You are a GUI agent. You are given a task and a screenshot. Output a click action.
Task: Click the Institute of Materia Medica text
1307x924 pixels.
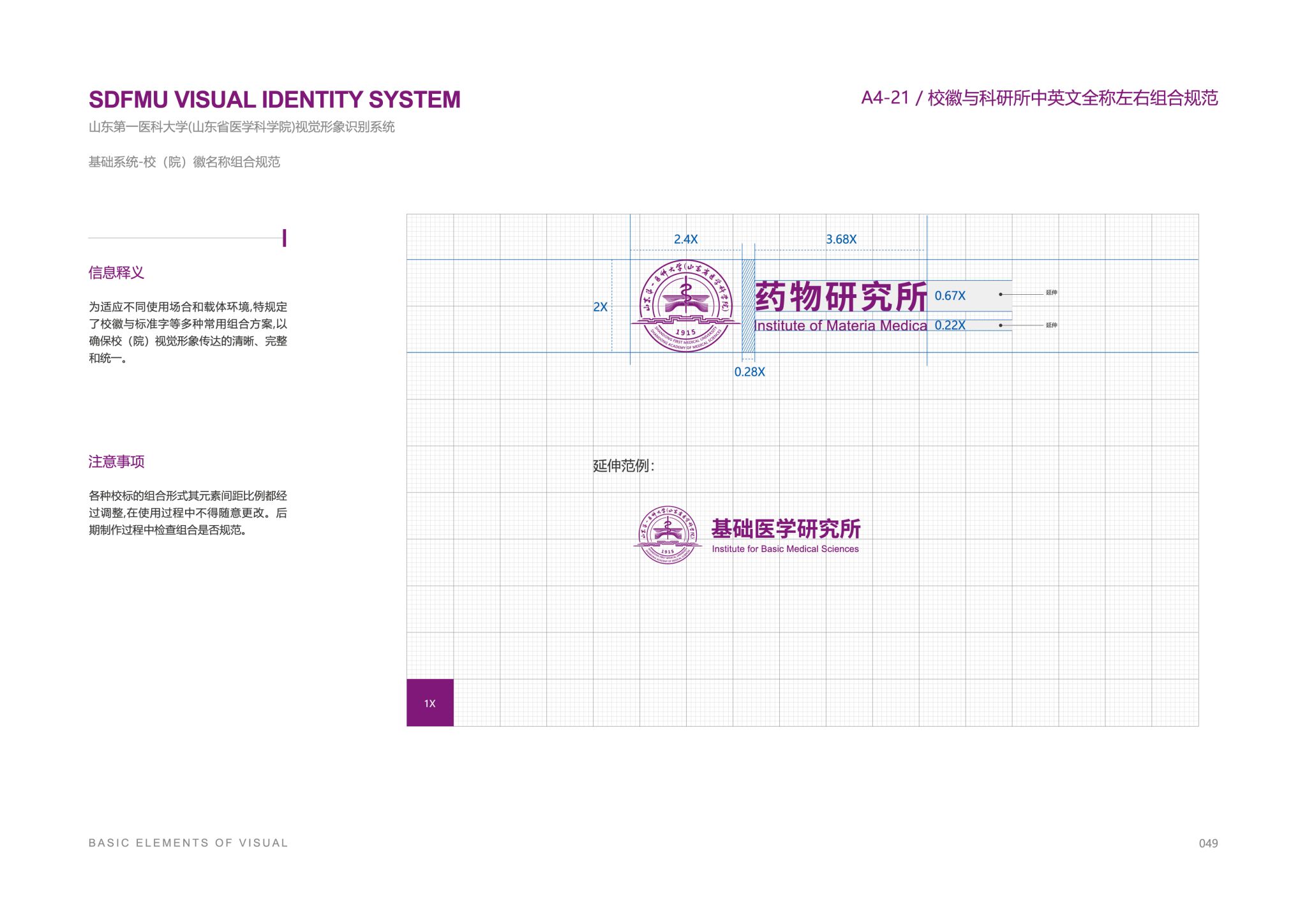pyautogui.click(x=840, y=325)
